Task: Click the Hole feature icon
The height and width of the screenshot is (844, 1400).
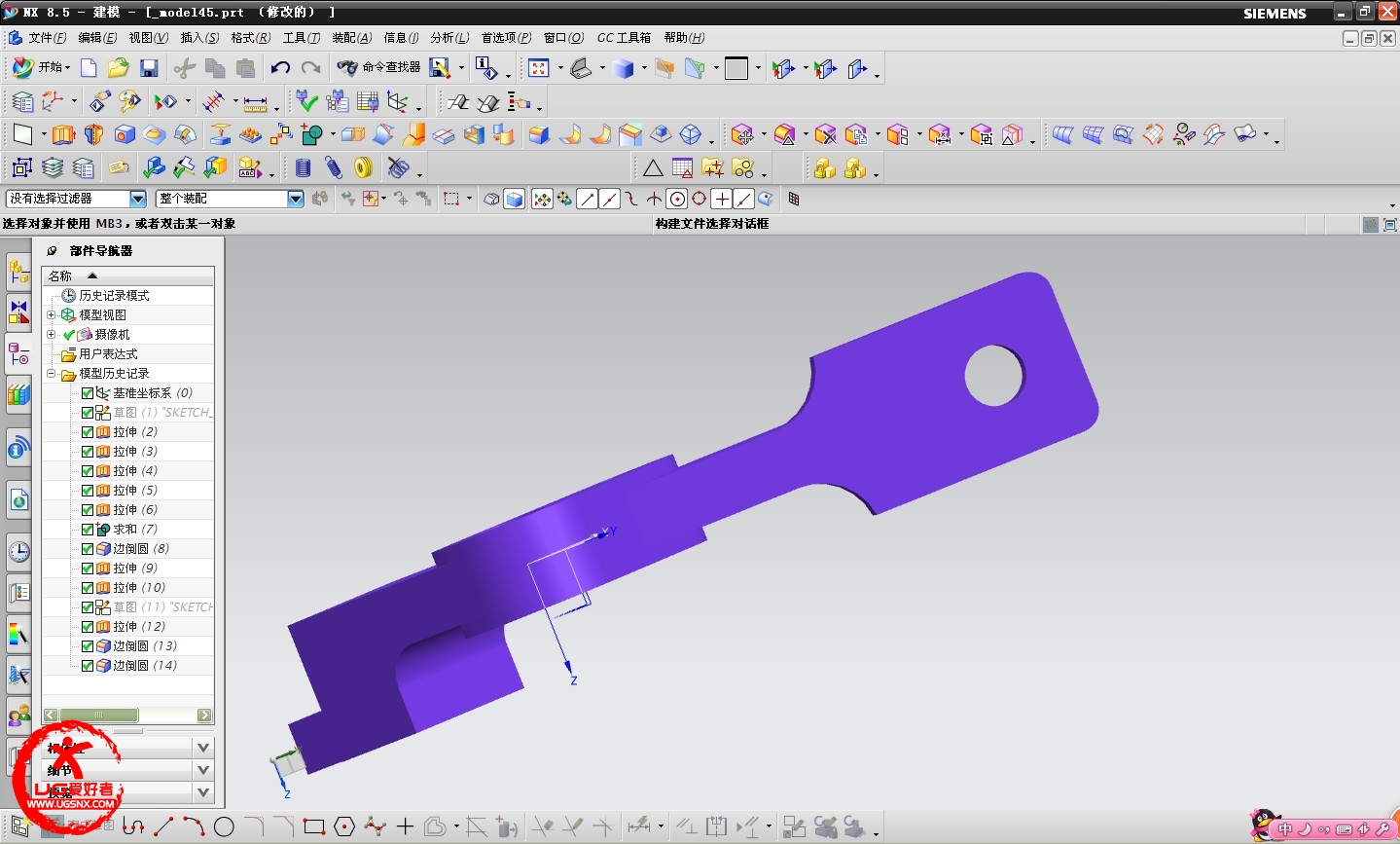Action: (125, 134)
